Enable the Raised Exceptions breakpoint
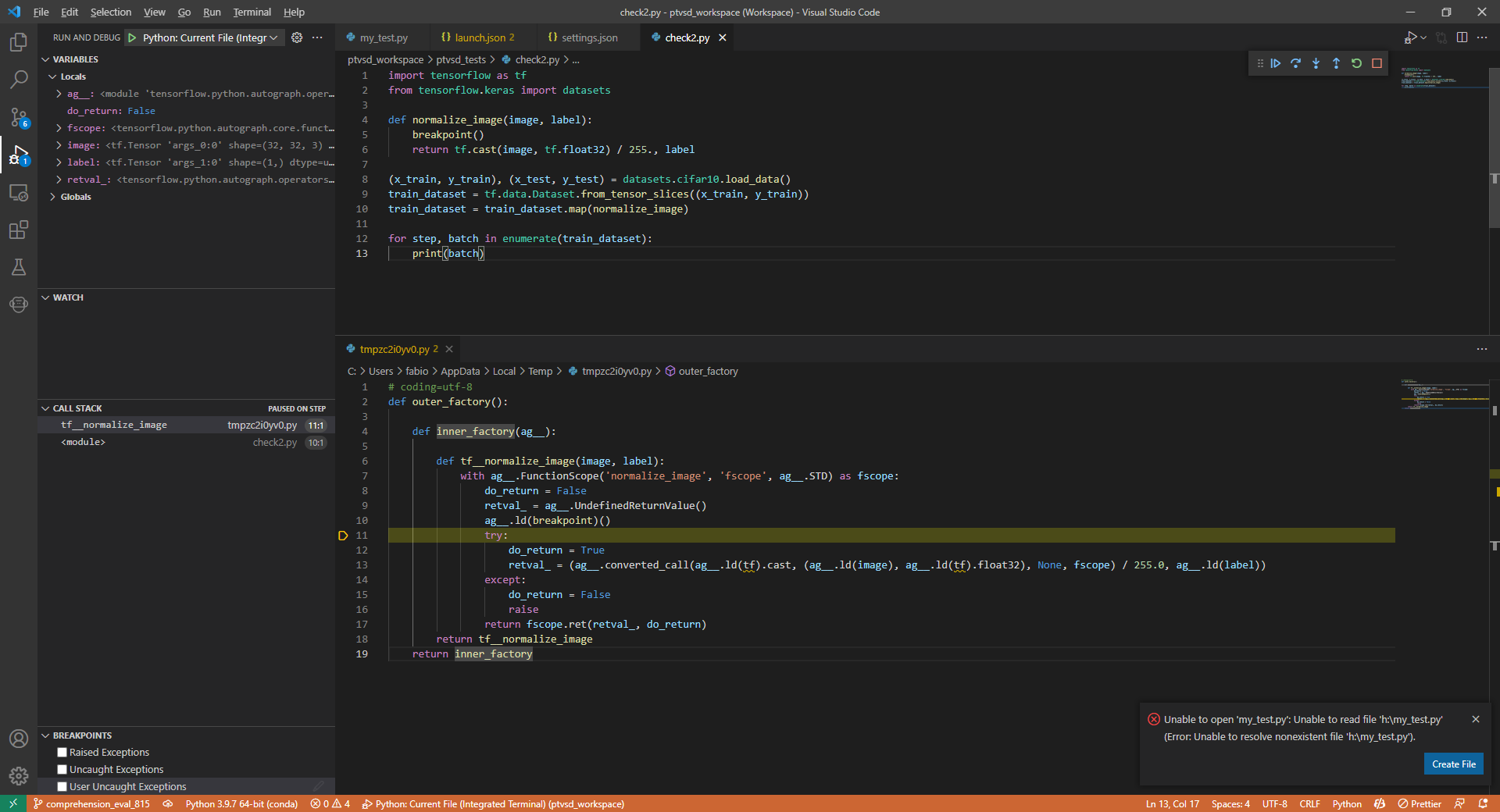This screenshot has width=1500, height=812. point(62,753)
